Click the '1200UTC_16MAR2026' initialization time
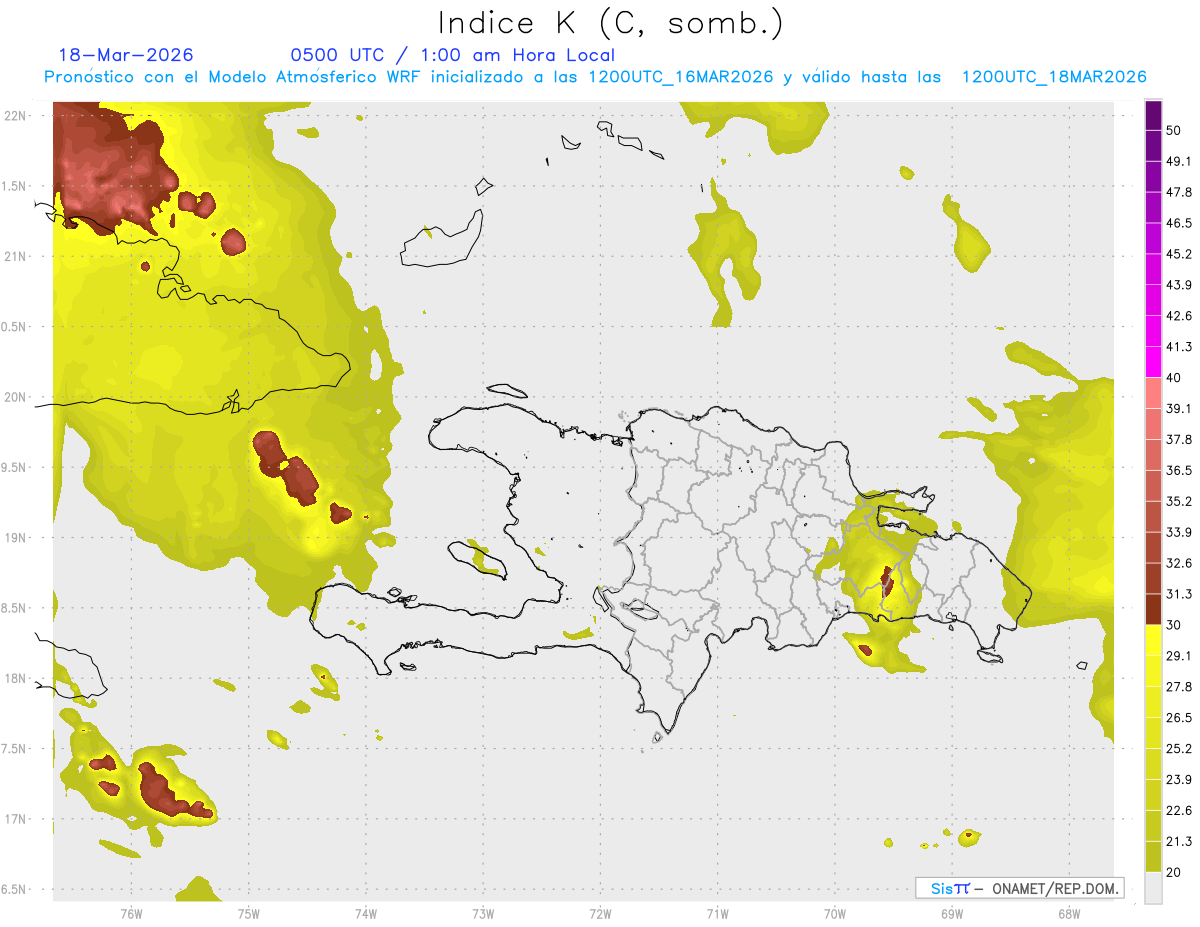Image resolution: width=1200 pixels, height=927 pixels. pyautogui.click(x=680, y=77)
